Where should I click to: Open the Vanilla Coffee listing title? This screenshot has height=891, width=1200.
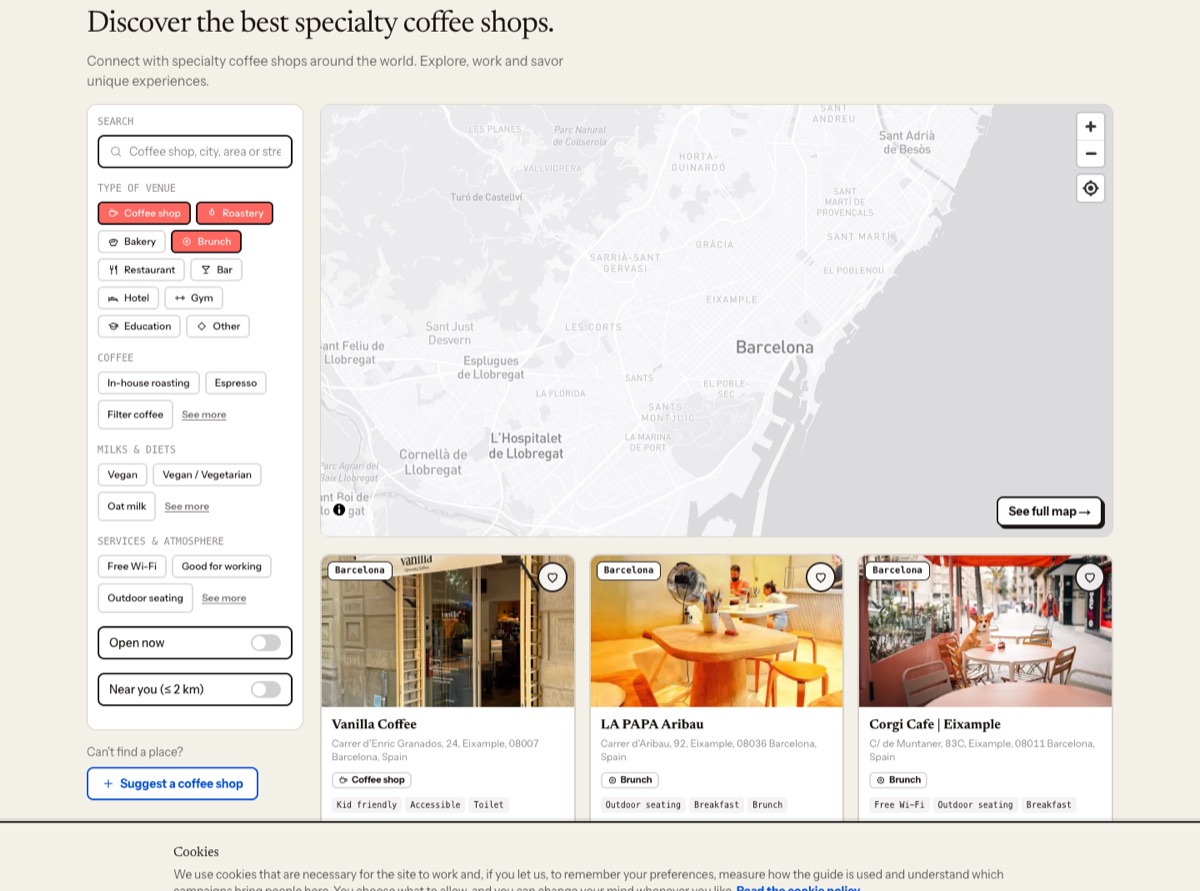pos(374,724)
